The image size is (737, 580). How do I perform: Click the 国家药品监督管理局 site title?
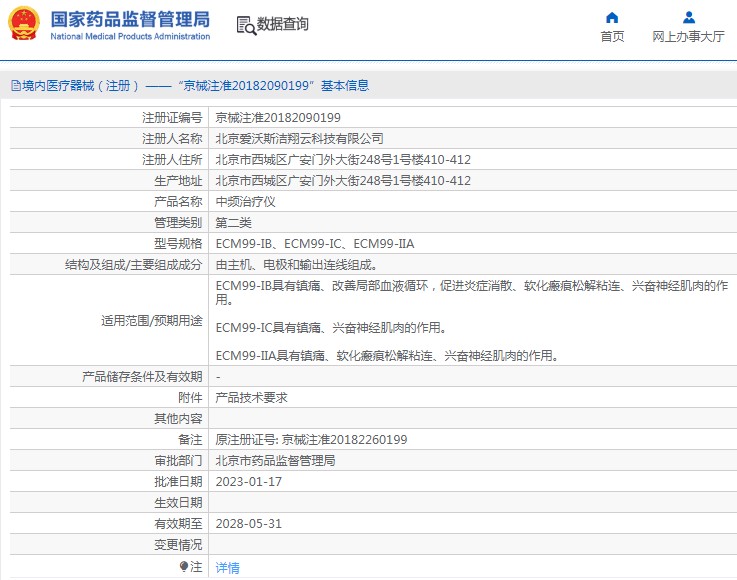tap(130, 18)
